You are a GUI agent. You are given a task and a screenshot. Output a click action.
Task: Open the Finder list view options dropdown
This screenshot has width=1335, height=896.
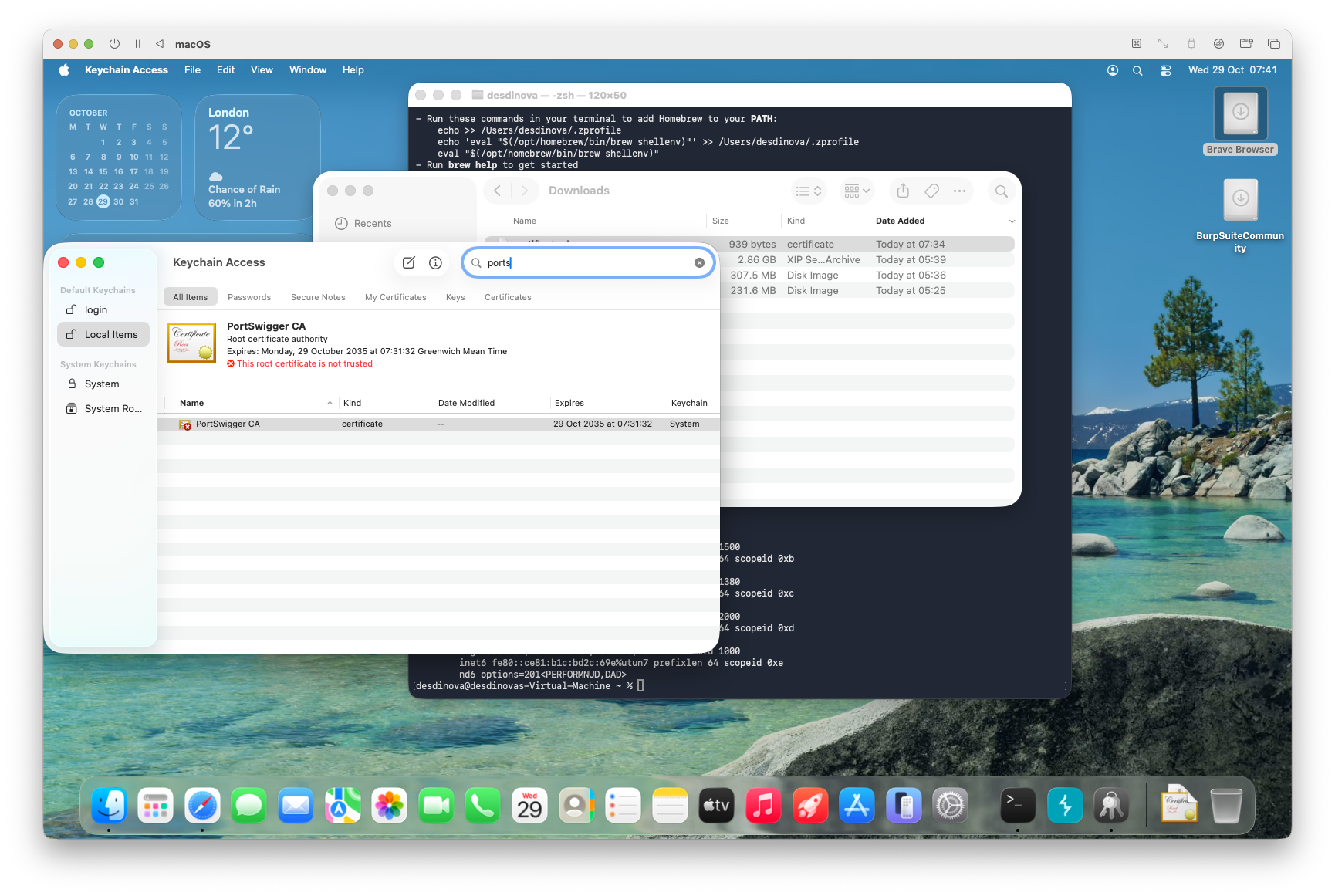809,191
